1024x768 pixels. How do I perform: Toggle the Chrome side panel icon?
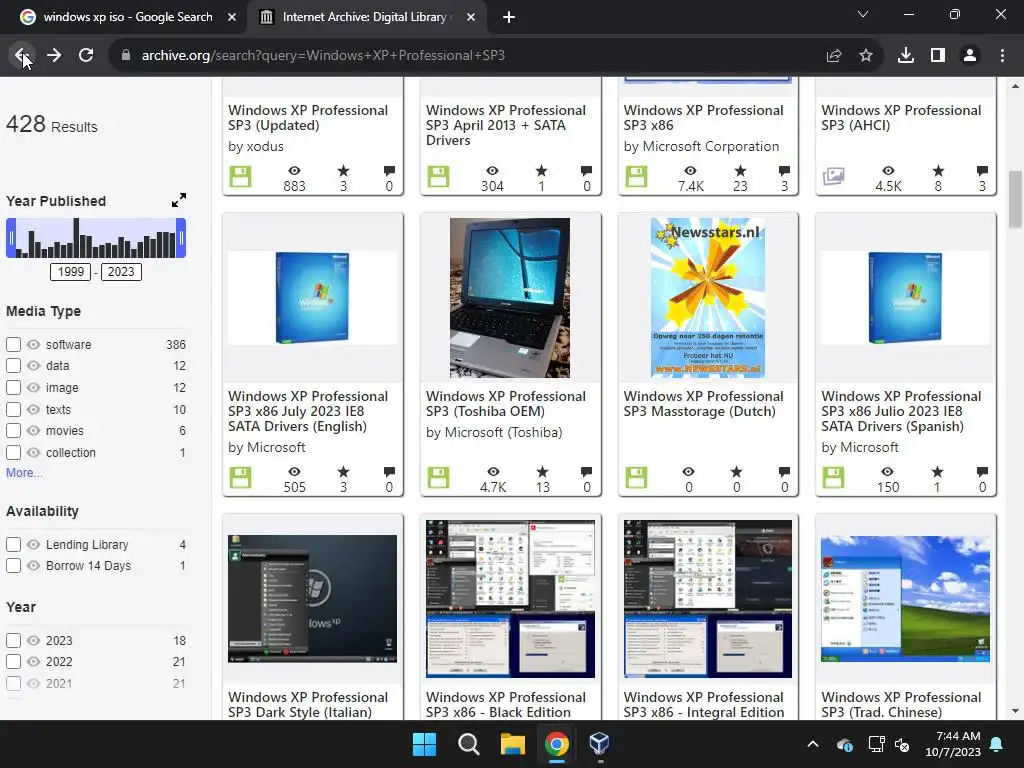[x=938, y=56]
